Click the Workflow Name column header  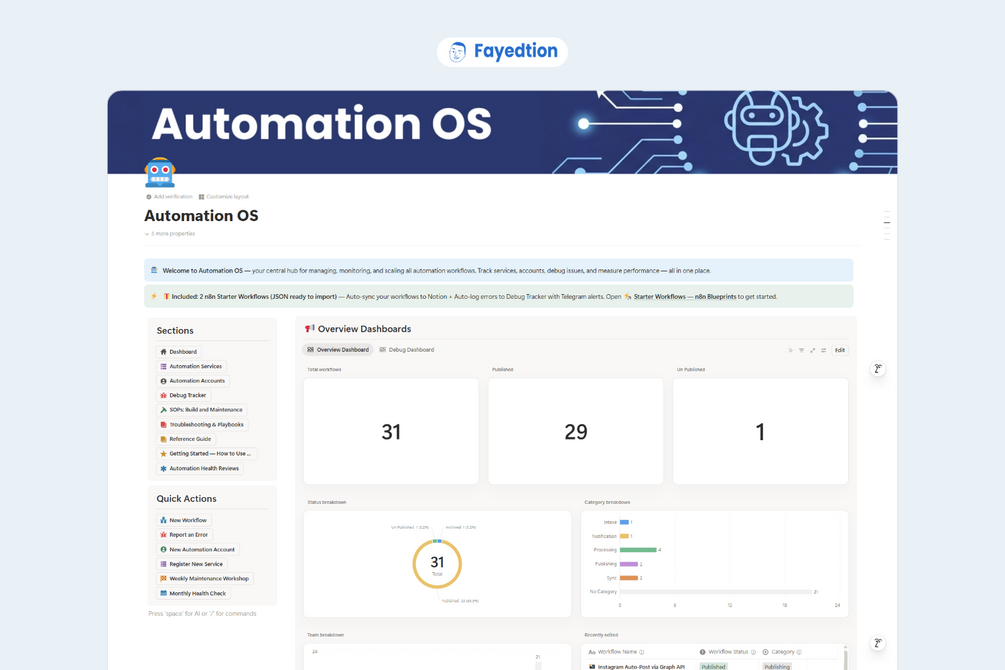(617, 652)
